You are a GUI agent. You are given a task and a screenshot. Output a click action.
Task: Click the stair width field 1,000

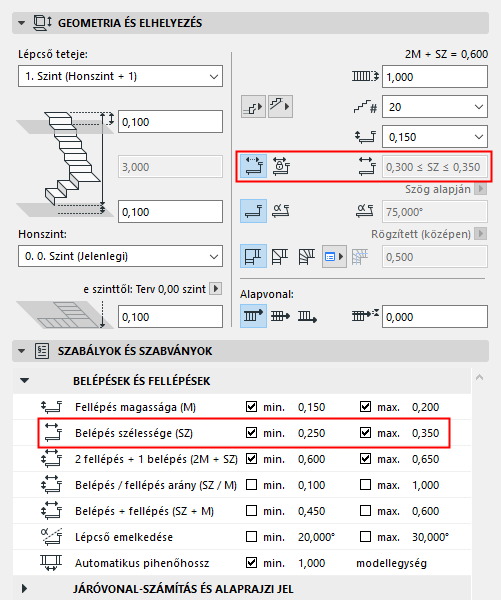(x=435, y=77)
